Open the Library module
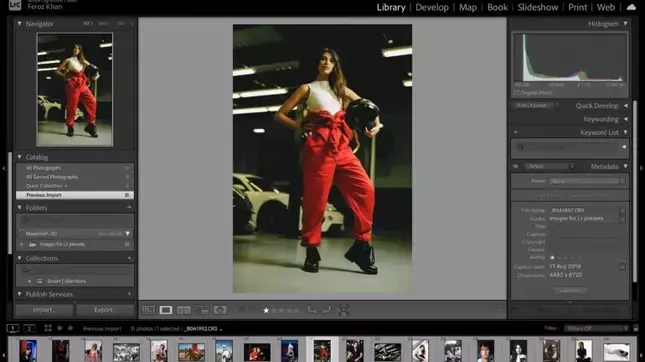The height and width of the screenshot is (362, 645). click(391, 7)
